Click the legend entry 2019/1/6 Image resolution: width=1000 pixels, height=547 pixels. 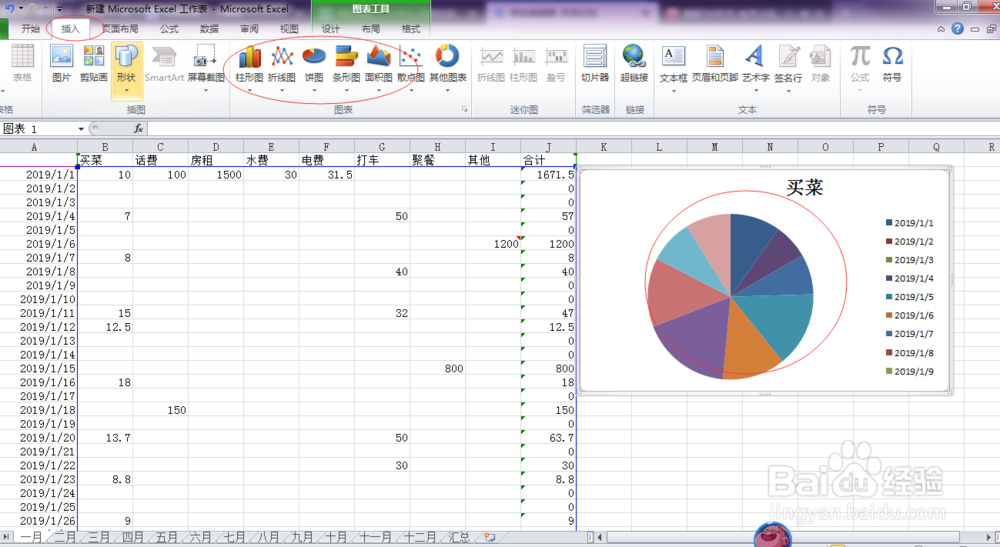click(909, 316)
